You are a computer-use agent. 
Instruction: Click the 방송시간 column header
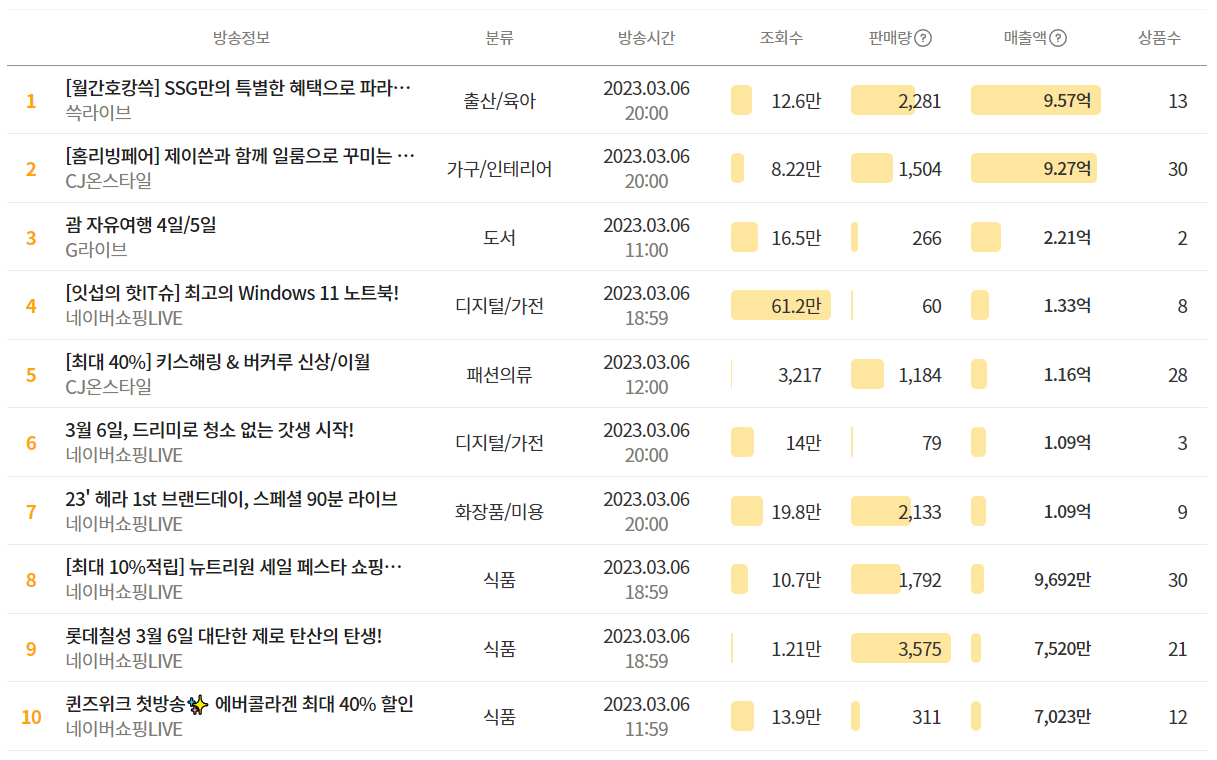pos(646,38)
